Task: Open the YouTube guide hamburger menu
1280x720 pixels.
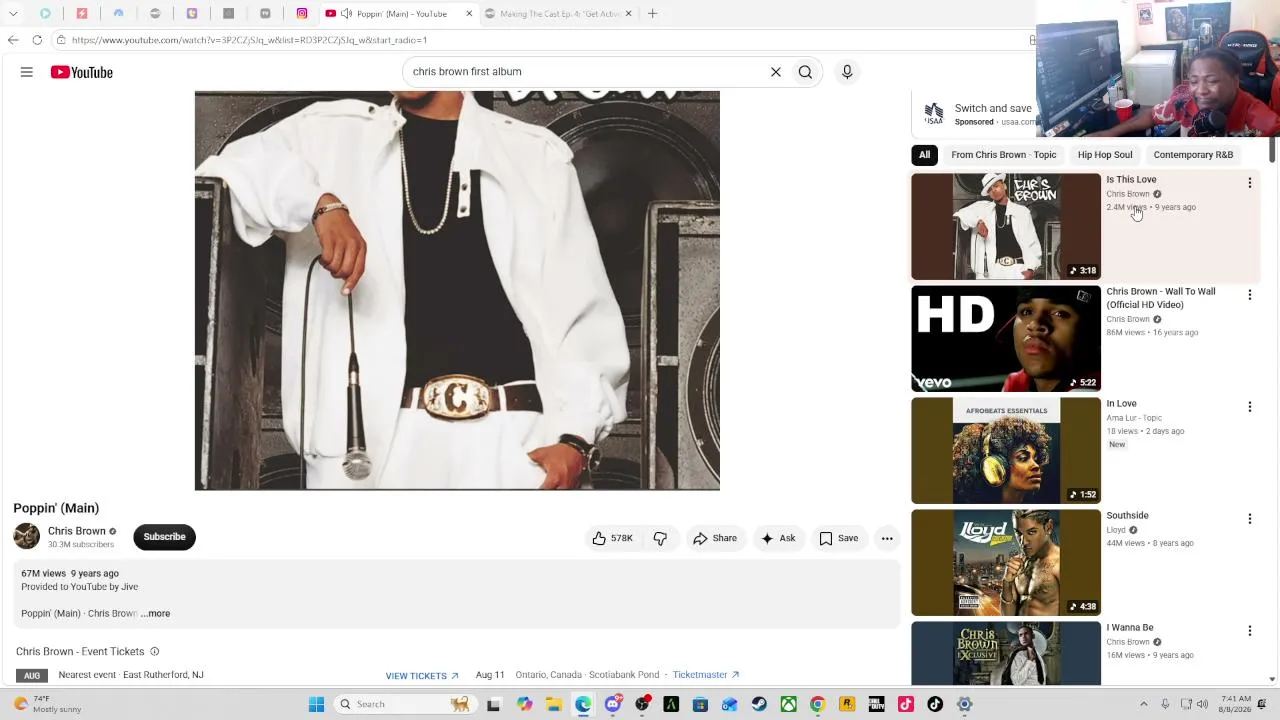Action: click(x=27, y=72)
